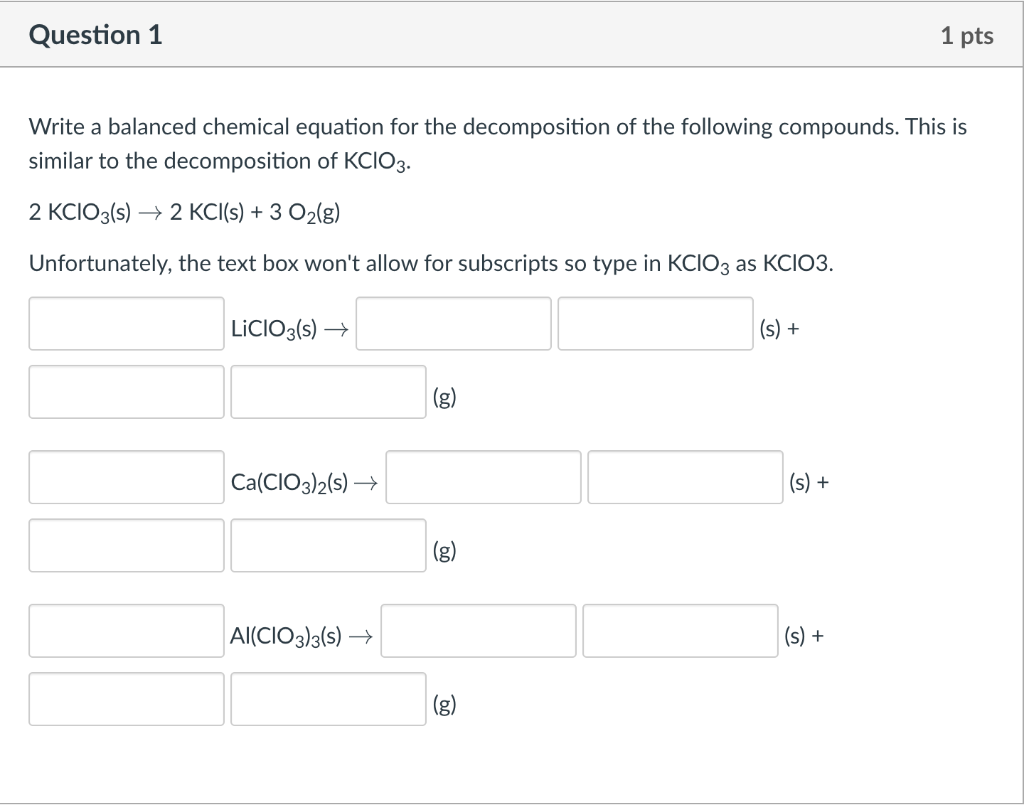Image resolution: width=1024 pixels, height=805 pixels.
Task: Click the coefficient box before Ca(ClO3)2(s)
Action: tap(126, 477)
